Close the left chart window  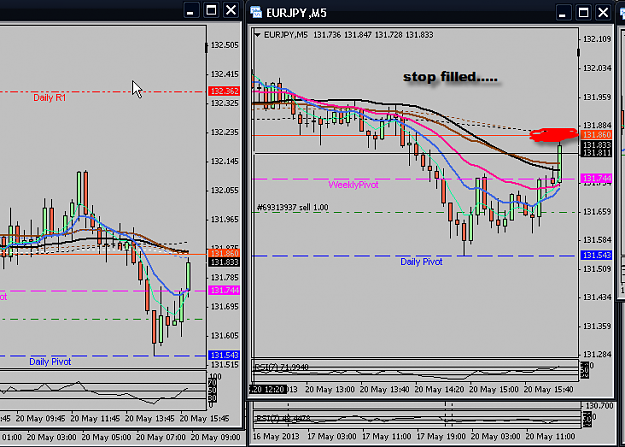(231, 10)
